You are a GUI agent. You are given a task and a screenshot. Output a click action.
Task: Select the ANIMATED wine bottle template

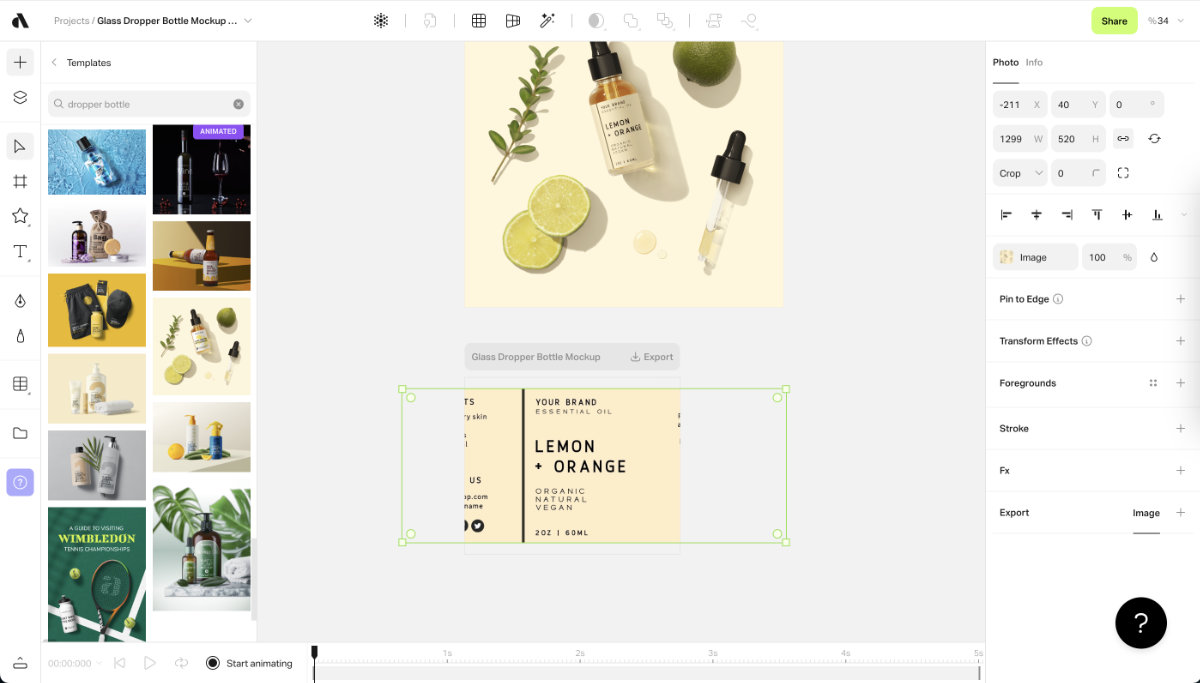[x=202, y=169]
